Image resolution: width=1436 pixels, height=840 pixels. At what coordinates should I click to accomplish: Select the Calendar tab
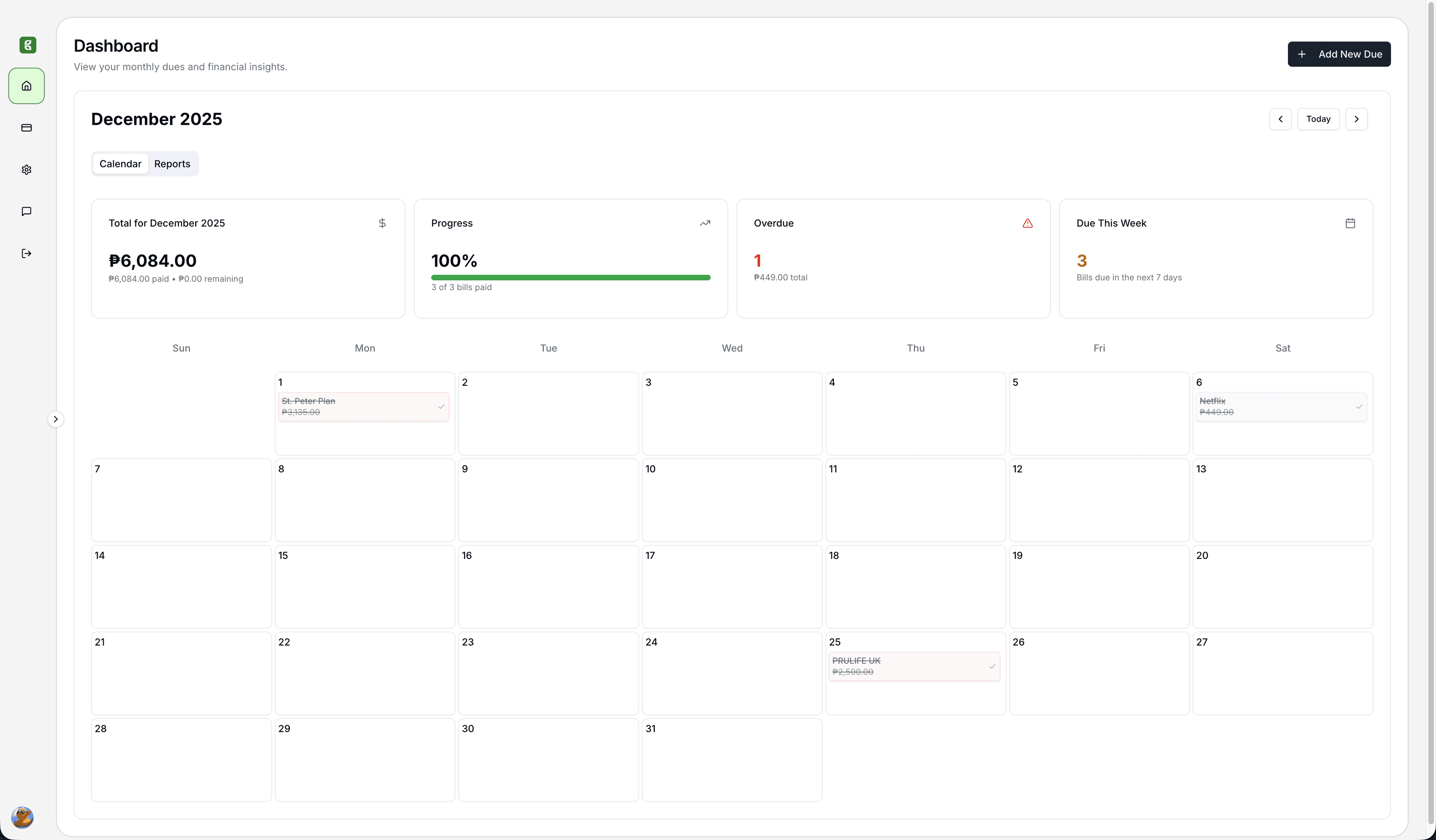[120, 164]
